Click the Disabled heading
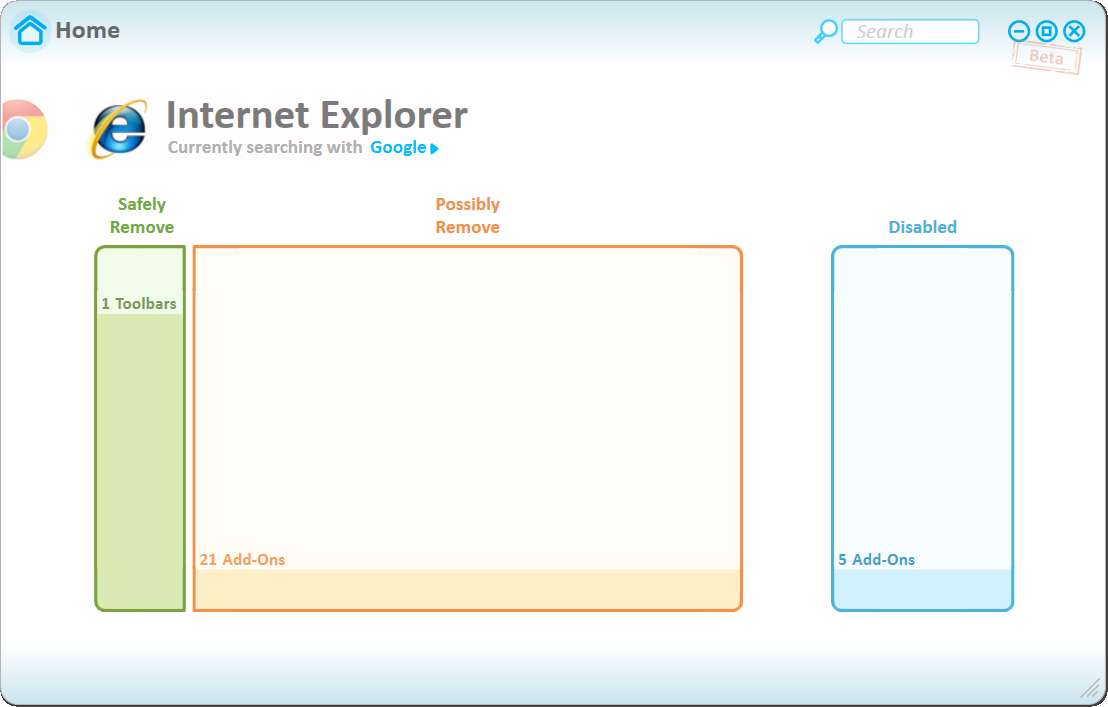The width and height of the screenshot is (1108, 707). pyautogui.click(x=923, y=227)
